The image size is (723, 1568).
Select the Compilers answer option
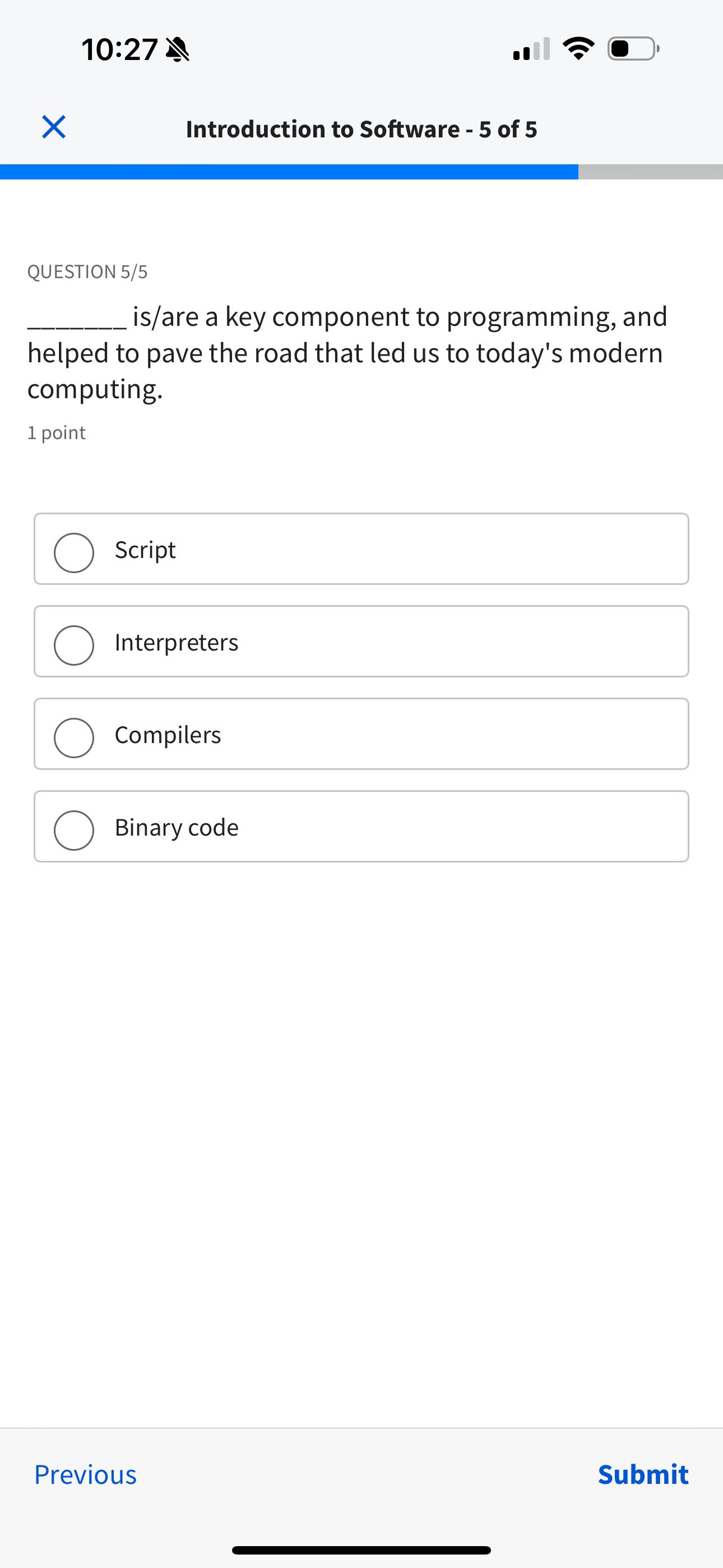click(361, 734)
